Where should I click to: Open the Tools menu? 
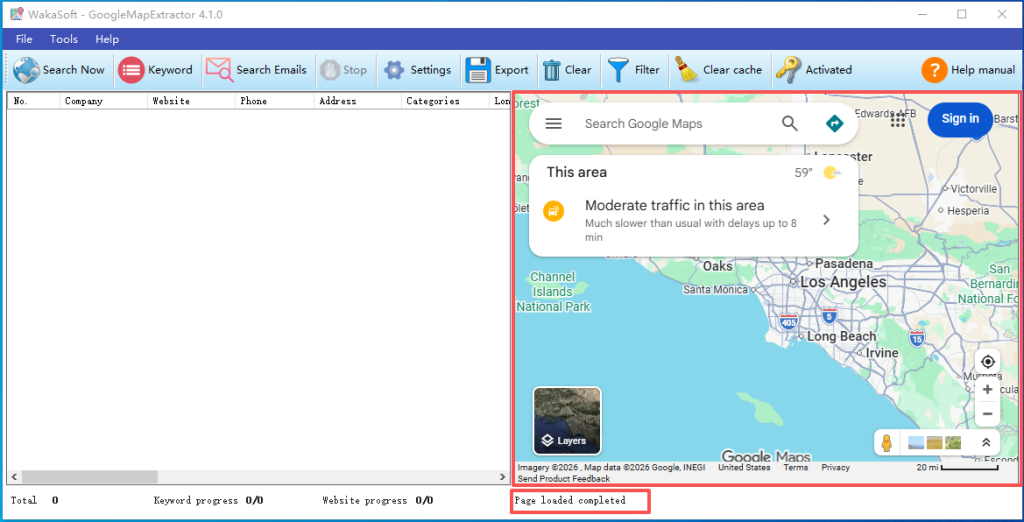(x=64, y=39)
